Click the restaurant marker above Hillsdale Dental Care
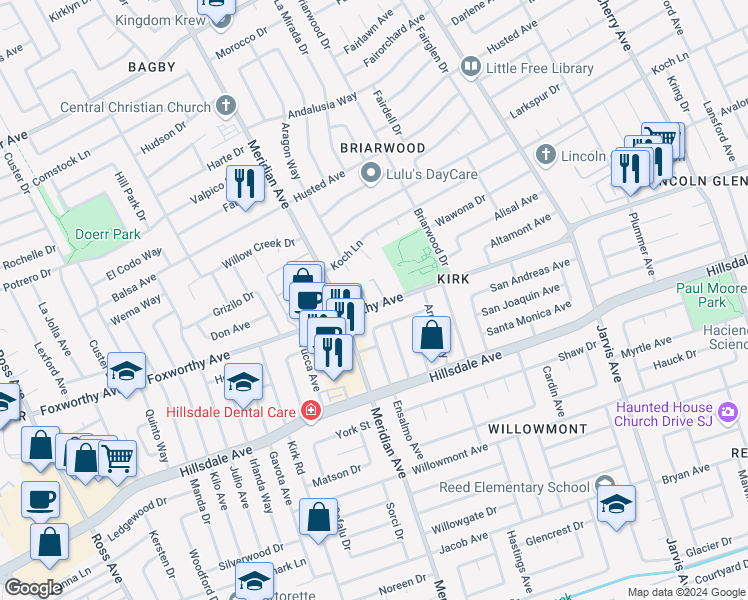748x600 pixels. tap(333, 353)
